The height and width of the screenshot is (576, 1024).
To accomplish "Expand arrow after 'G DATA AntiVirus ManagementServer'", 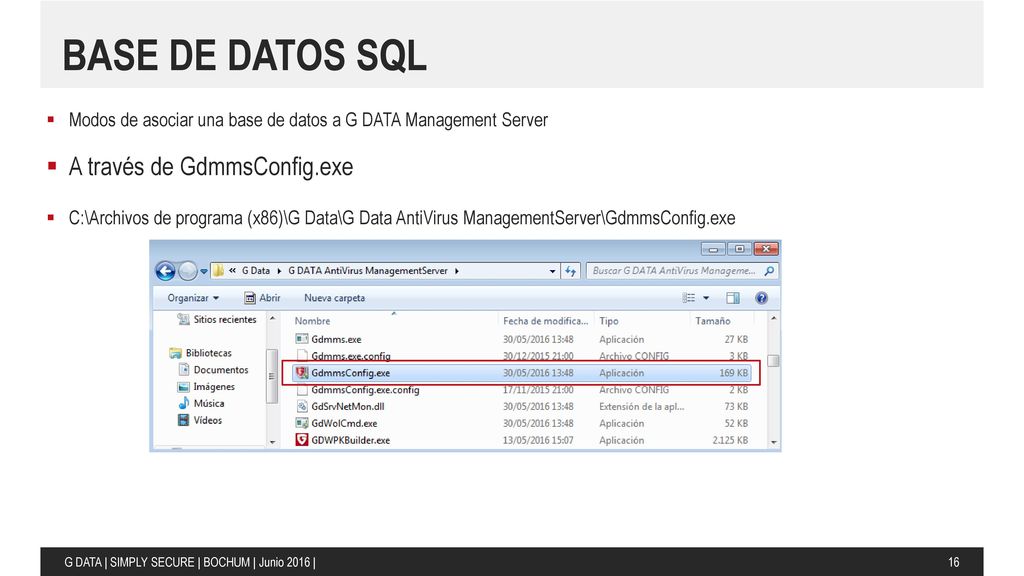I will point(456,271).
